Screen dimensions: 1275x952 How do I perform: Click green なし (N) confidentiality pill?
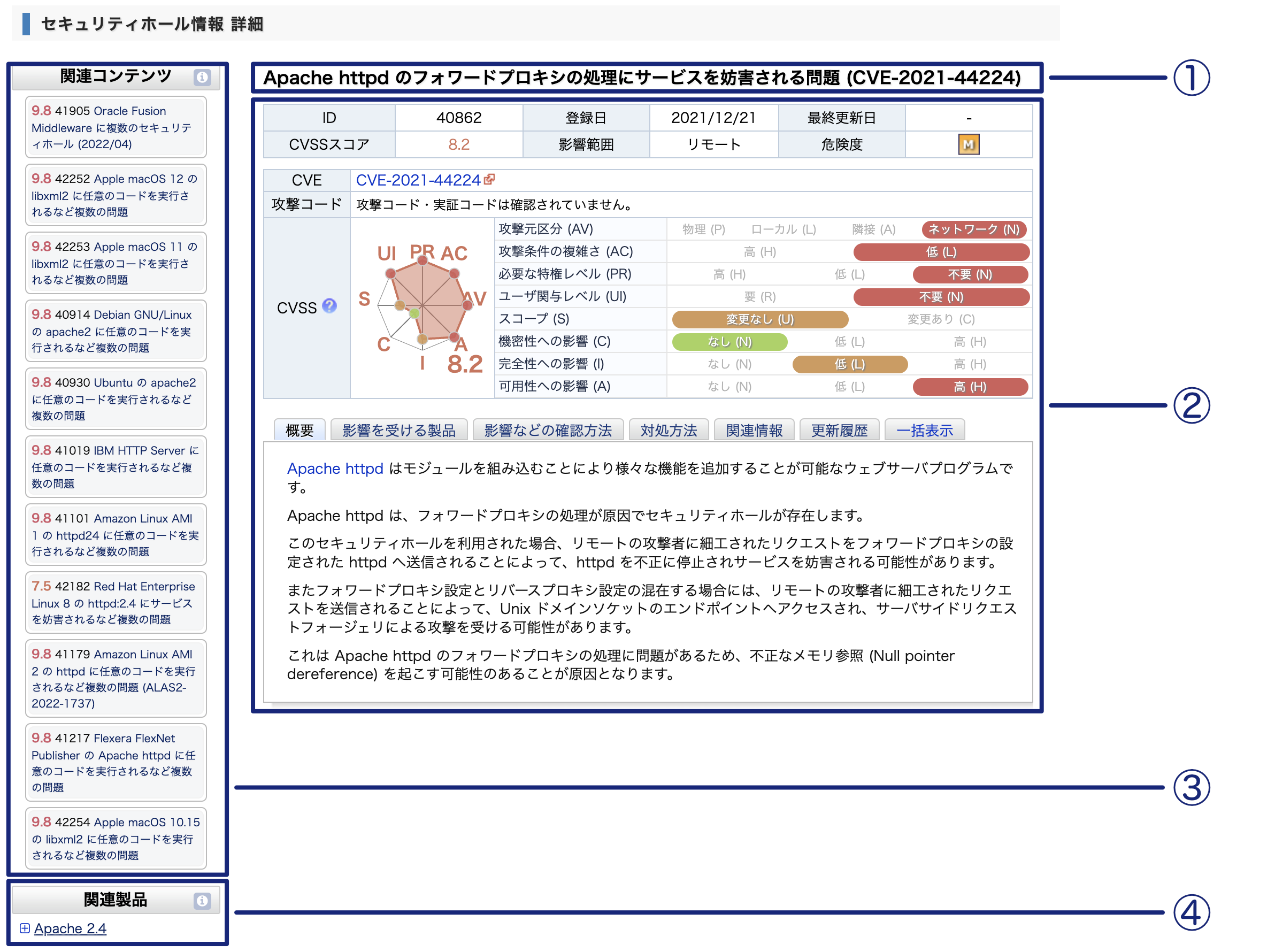click(x=729, y=341)
